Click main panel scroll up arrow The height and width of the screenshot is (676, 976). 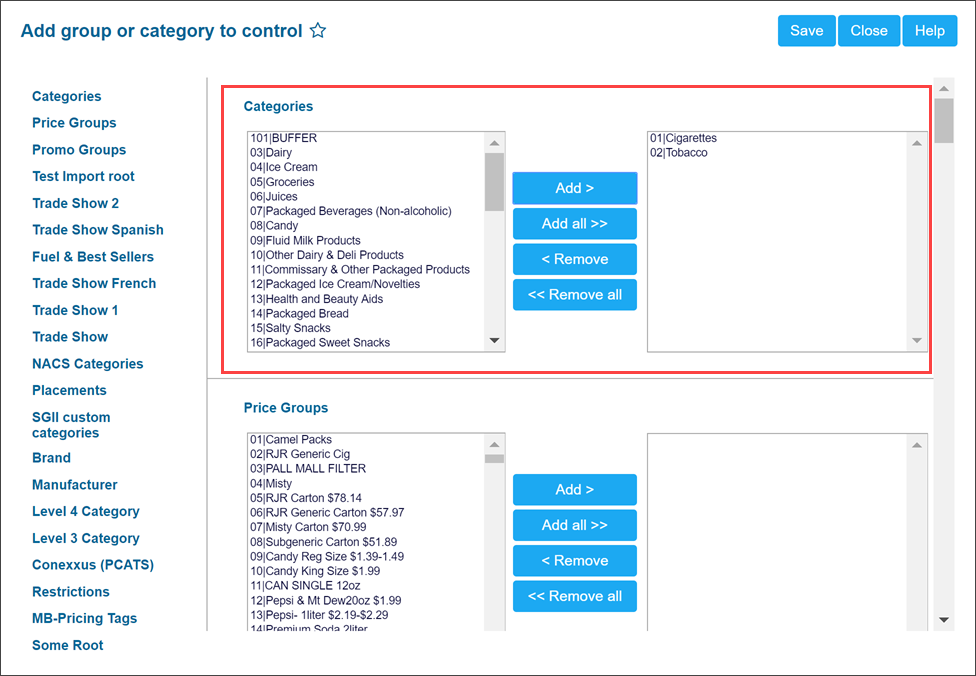click(944, 88)
